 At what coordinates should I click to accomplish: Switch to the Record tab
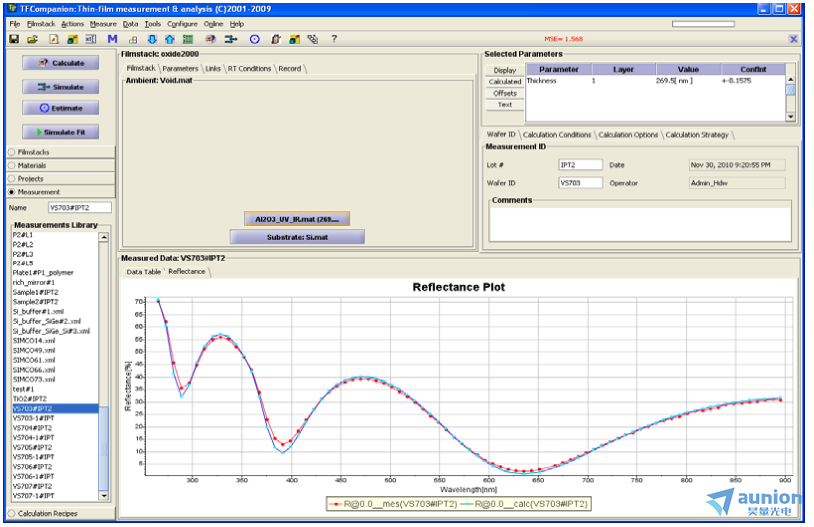pyautogui.click(x=290, y=69)
